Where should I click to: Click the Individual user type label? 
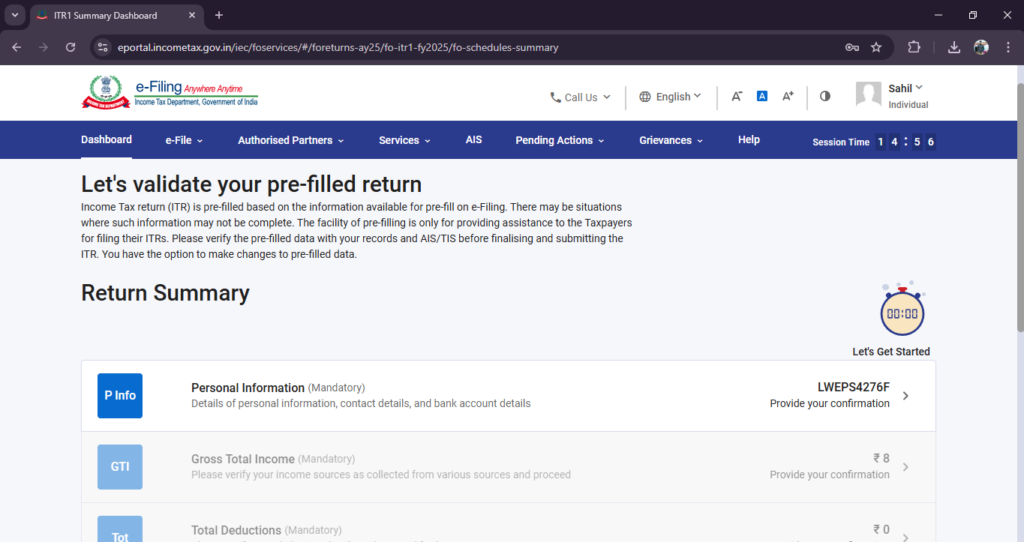(908, 104)
